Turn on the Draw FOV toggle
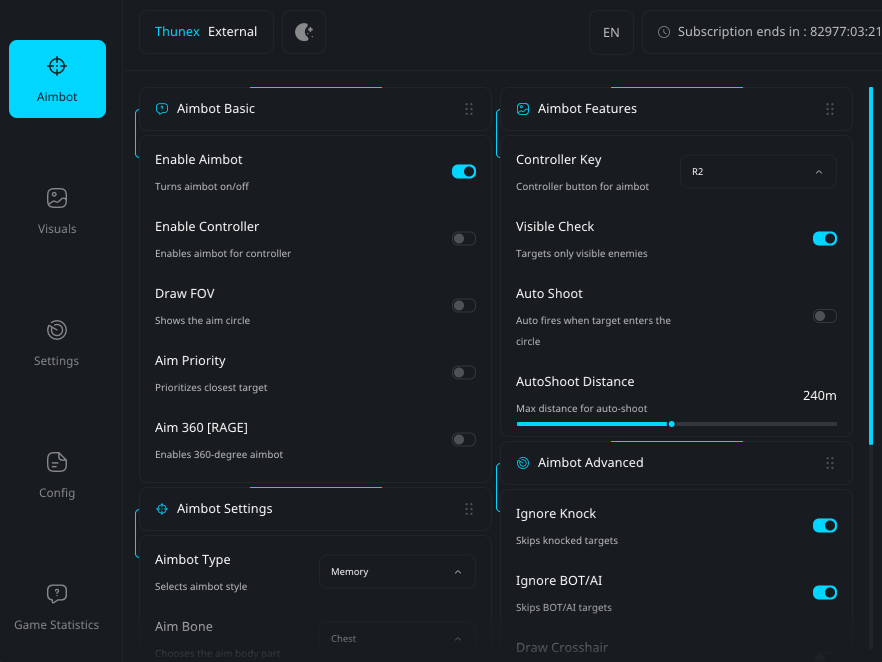 [463, 306]
